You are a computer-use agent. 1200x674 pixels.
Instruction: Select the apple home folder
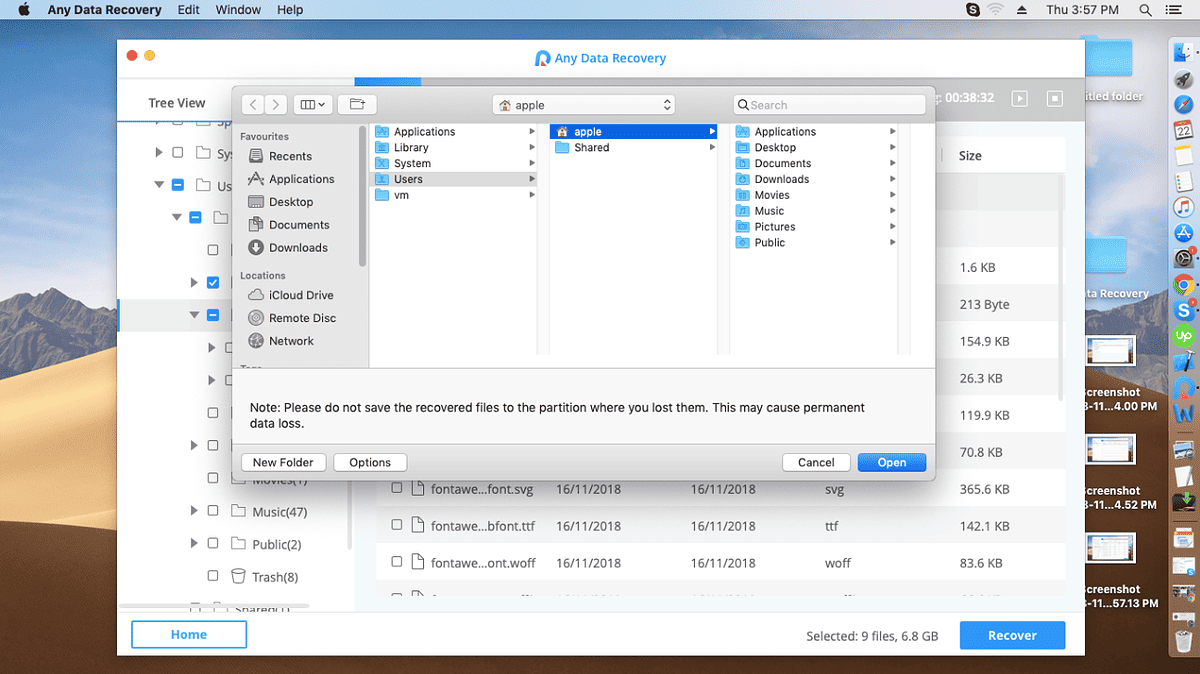click(635, 132)
